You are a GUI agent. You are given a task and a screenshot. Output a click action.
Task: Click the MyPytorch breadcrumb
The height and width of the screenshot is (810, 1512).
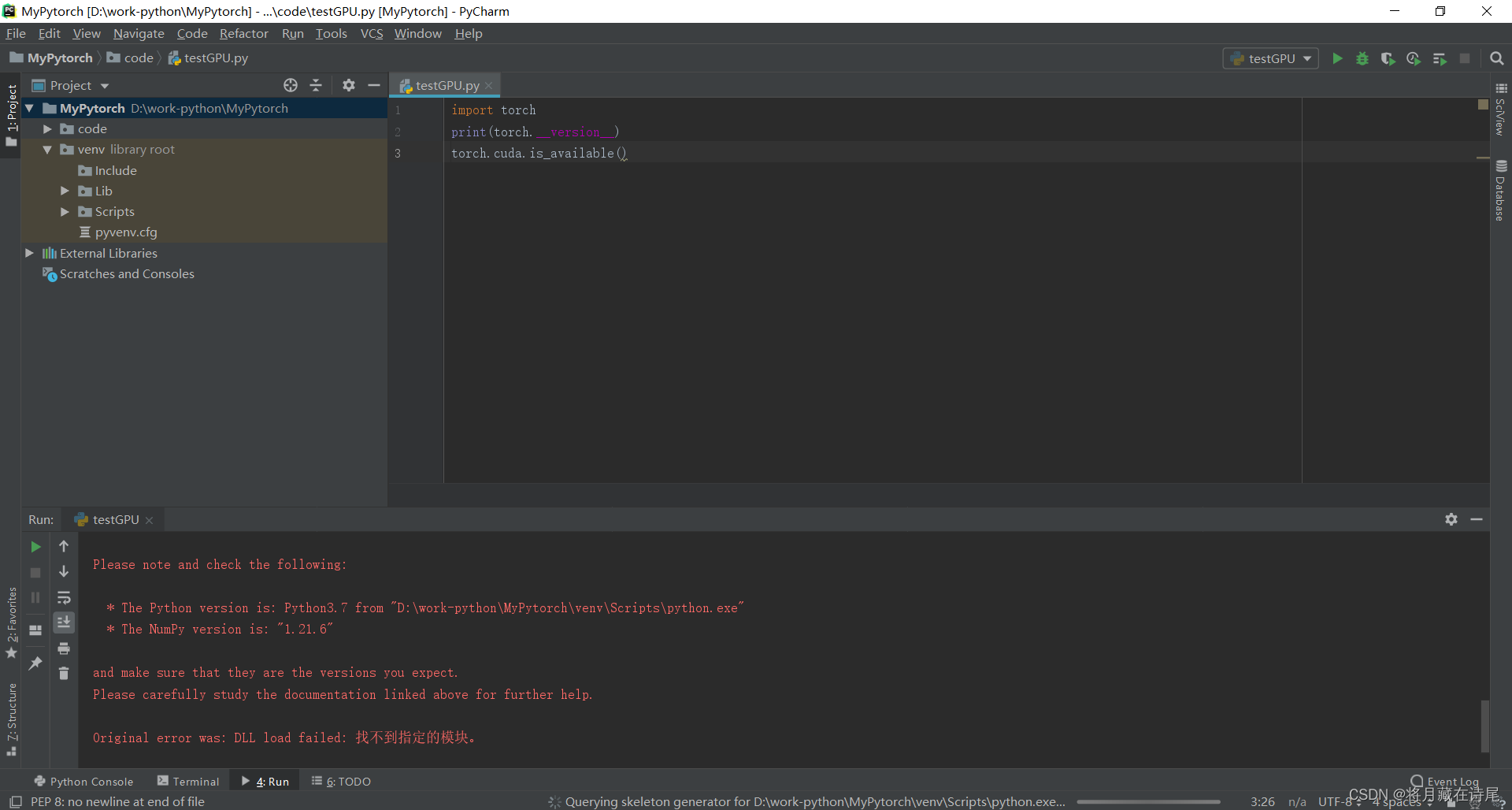click(52, 58)
